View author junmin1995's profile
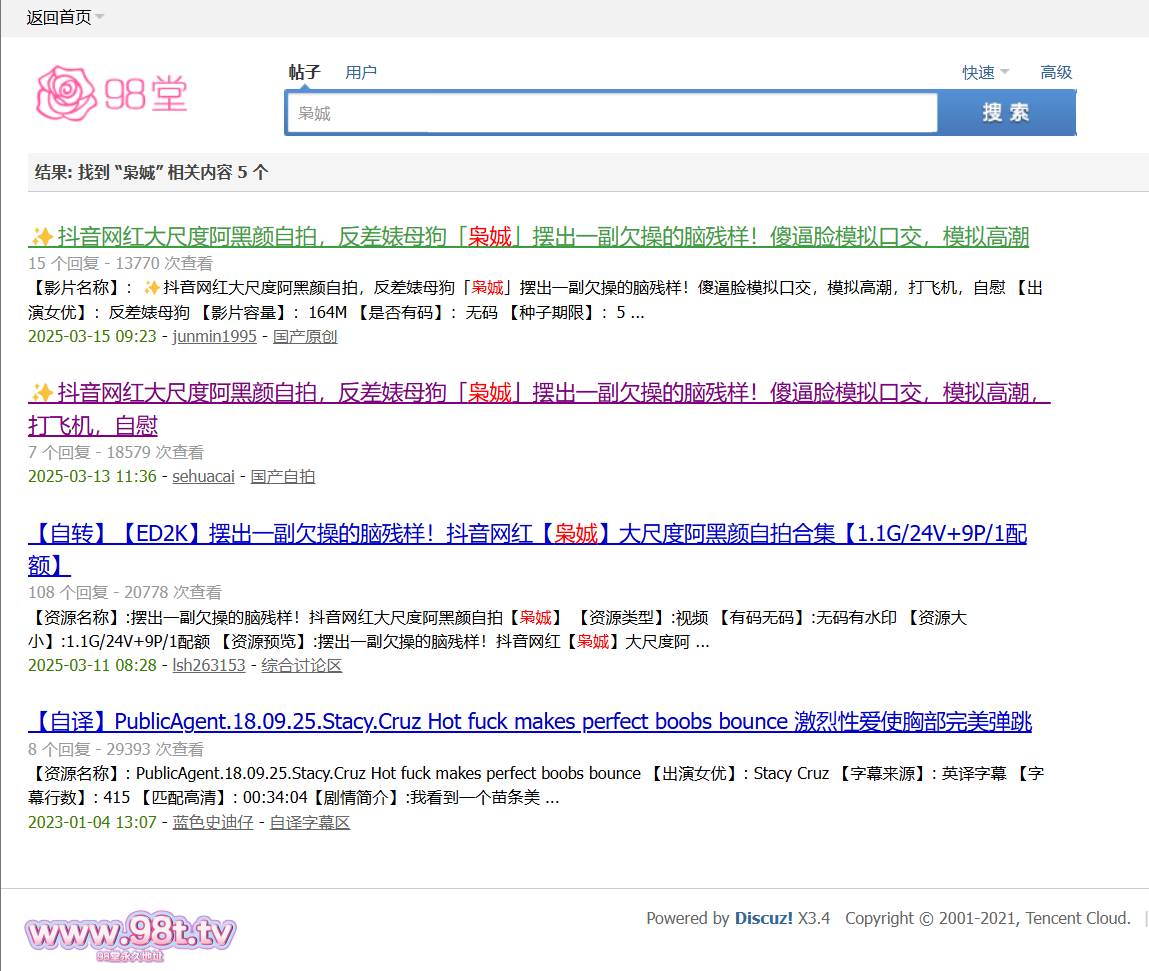Screen dimensions: 1149x971 pos(214,337)
